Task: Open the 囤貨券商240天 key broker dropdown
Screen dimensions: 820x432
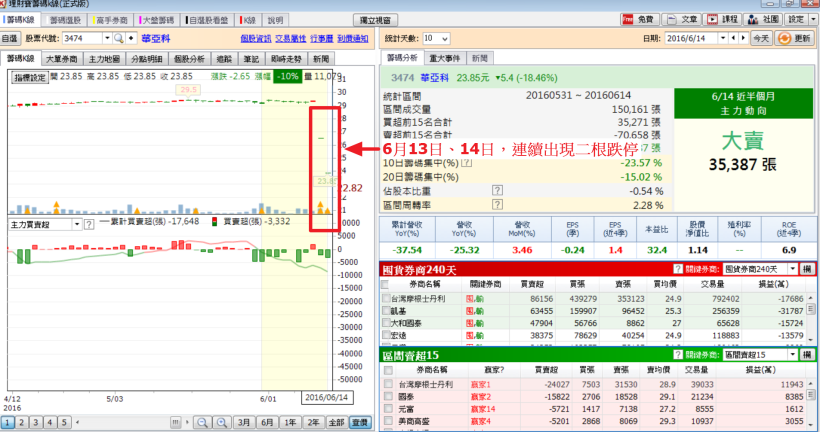Action: 793,270
